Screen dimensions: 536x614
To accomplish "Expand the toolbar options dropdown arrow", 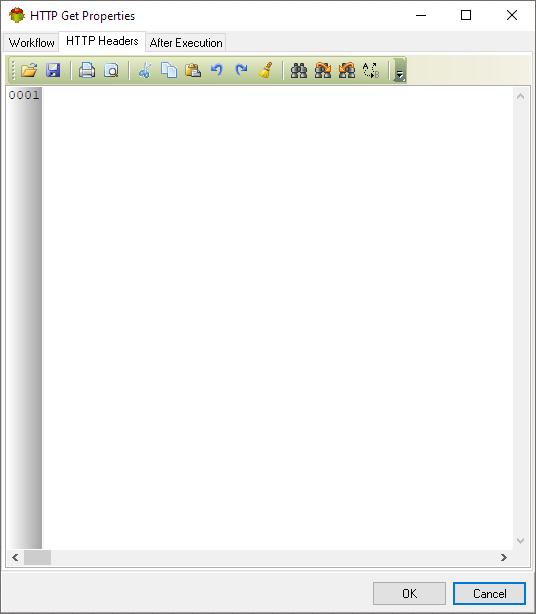I will pos(399,71).
